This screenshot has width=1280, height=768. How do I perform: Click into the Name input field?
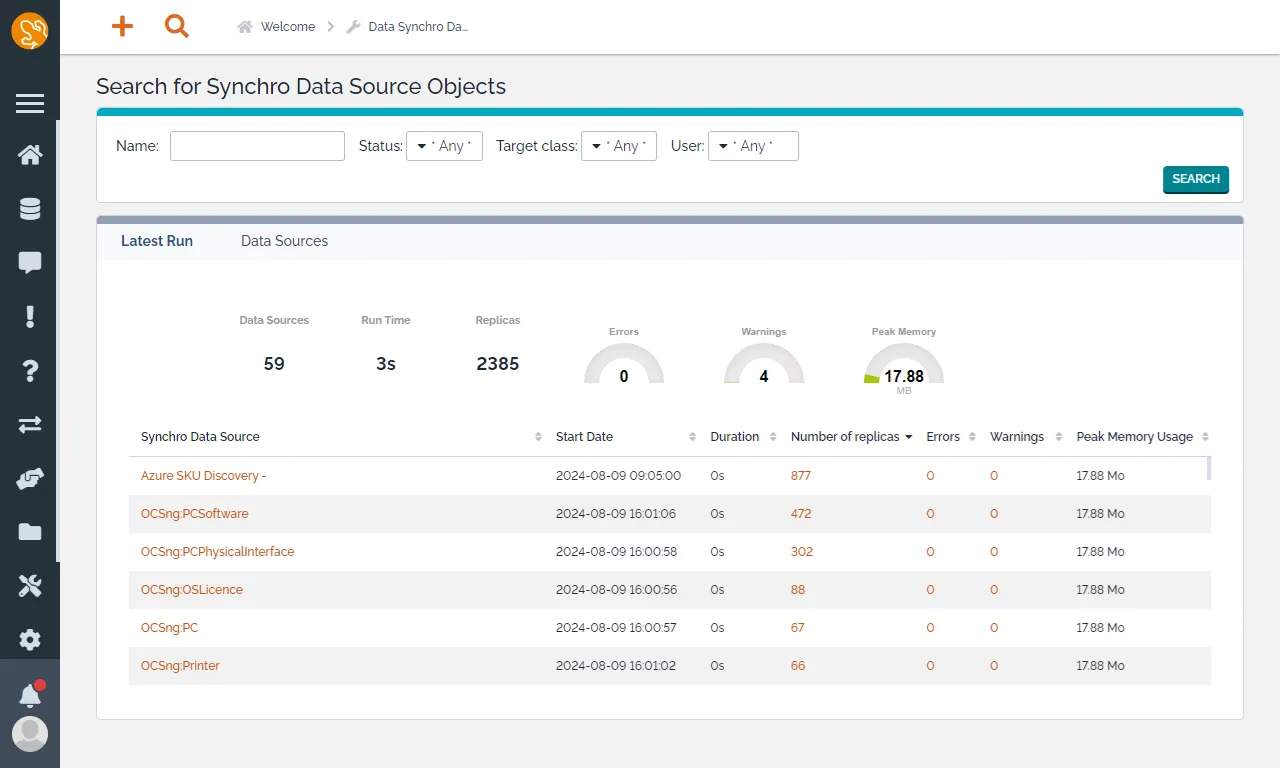click(257, 146)
